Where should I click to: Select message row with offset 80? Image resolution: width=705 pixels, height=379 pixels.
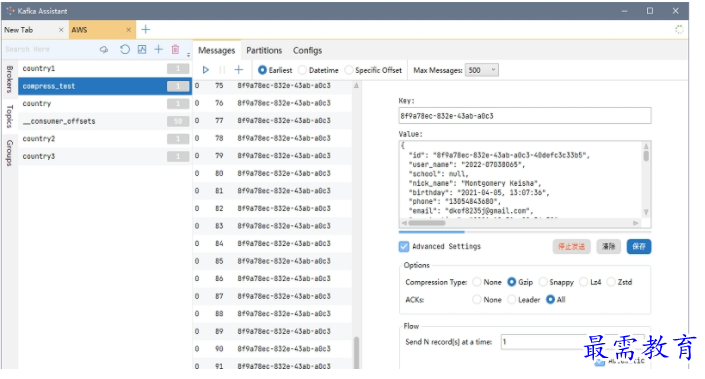pyautogui.click(x=273, y=173)
